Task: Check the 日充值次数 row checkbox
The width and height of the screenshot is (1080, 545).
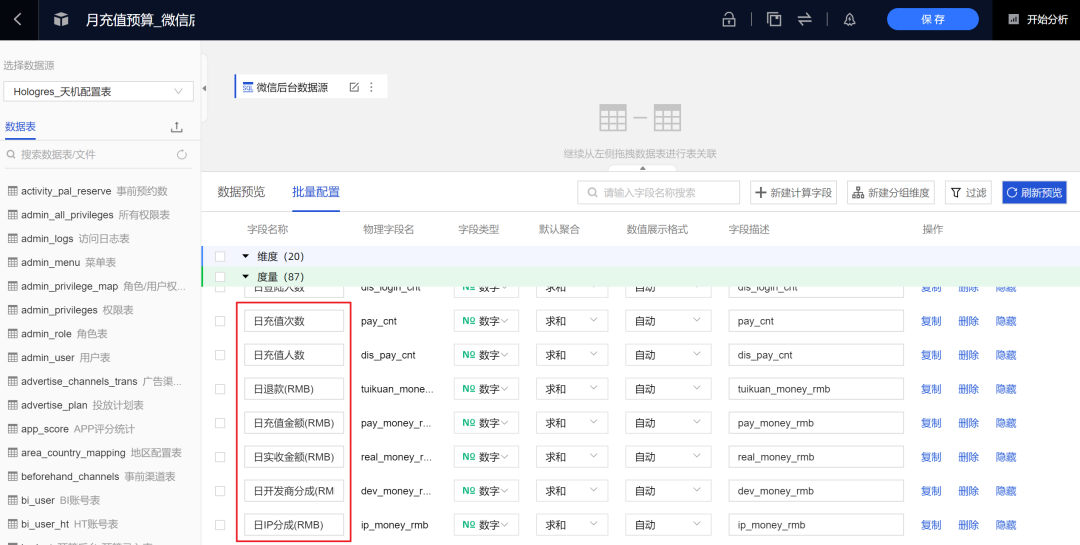Action: [220, 321]
